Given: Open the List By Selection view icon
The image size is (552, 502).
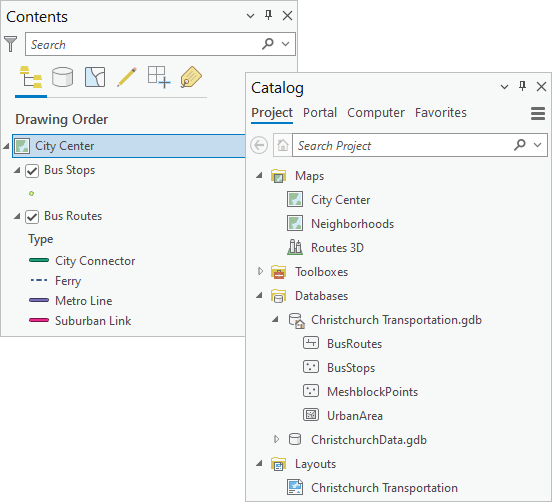Looking at the screenshot, I should pos(95,77).
